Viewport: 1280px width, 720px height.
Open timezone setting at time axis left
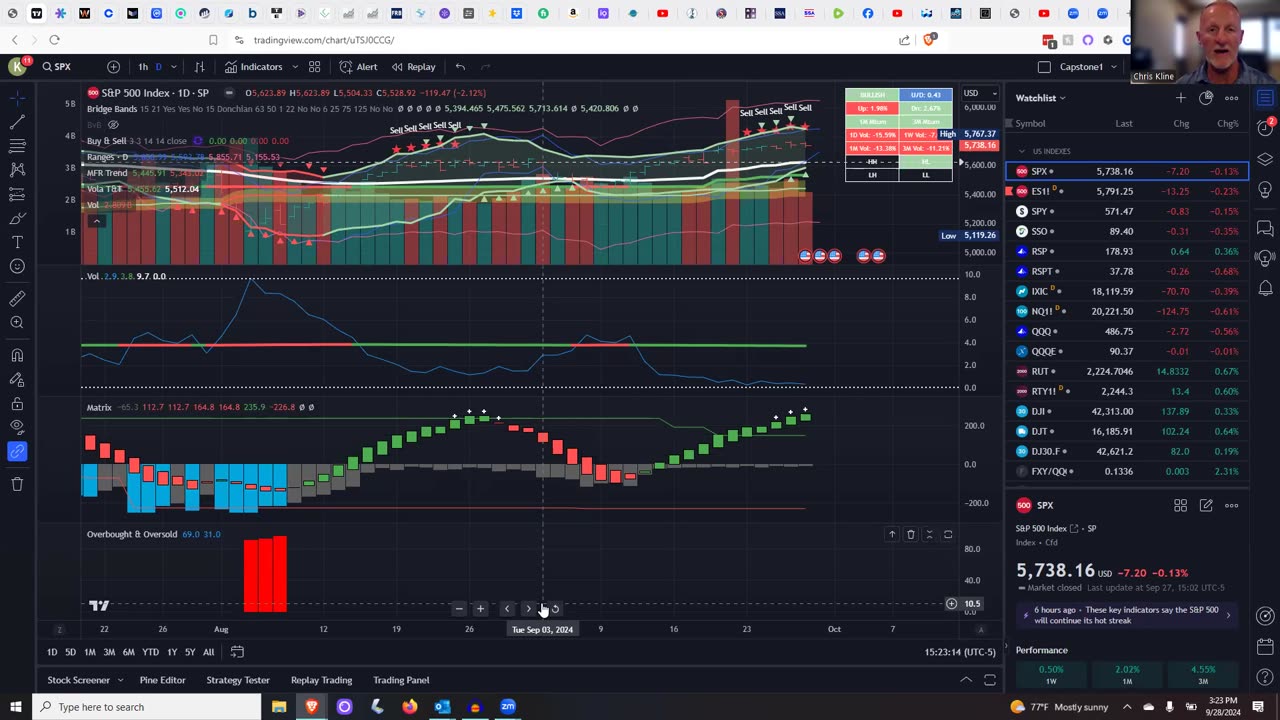[x=59, y=629]
